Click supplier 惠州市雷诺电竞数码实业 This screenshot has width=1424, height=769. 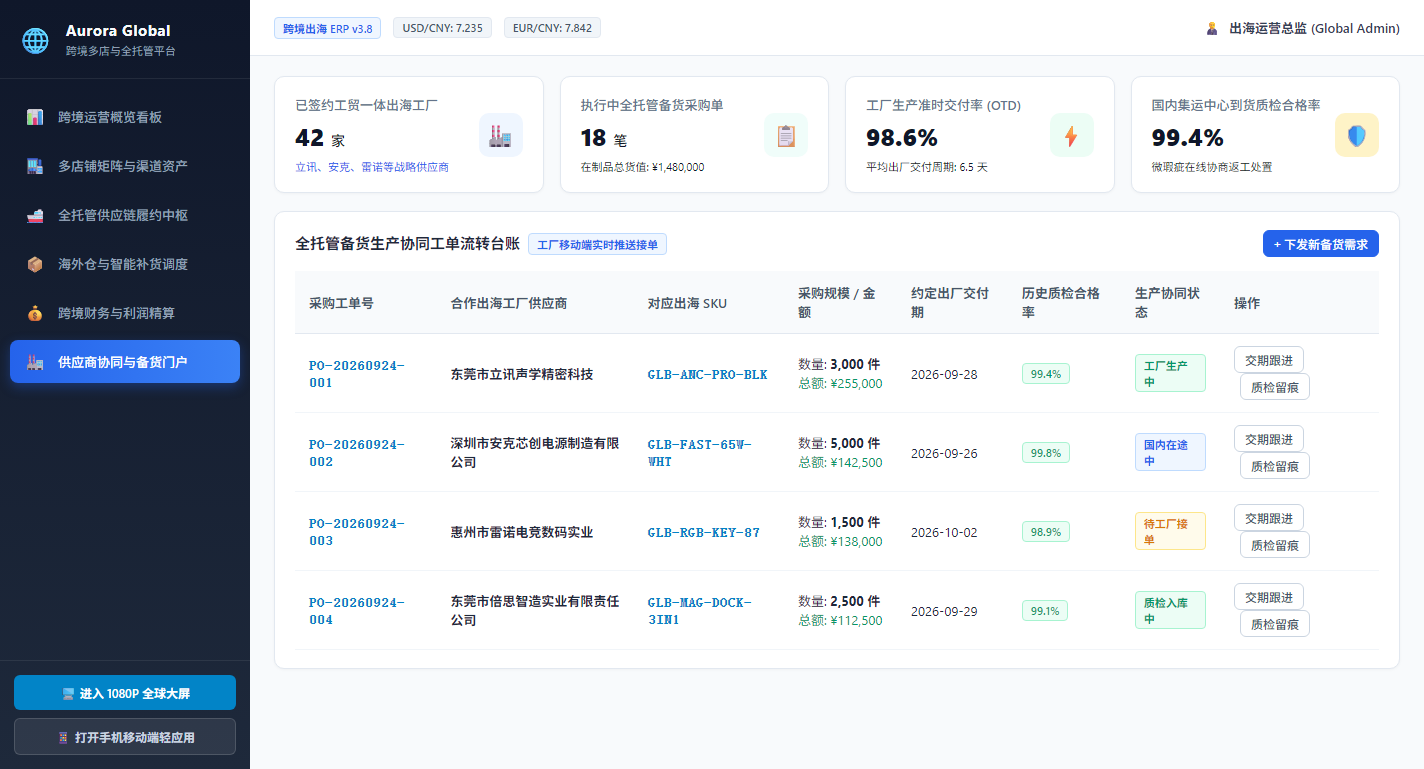point(522,532)
